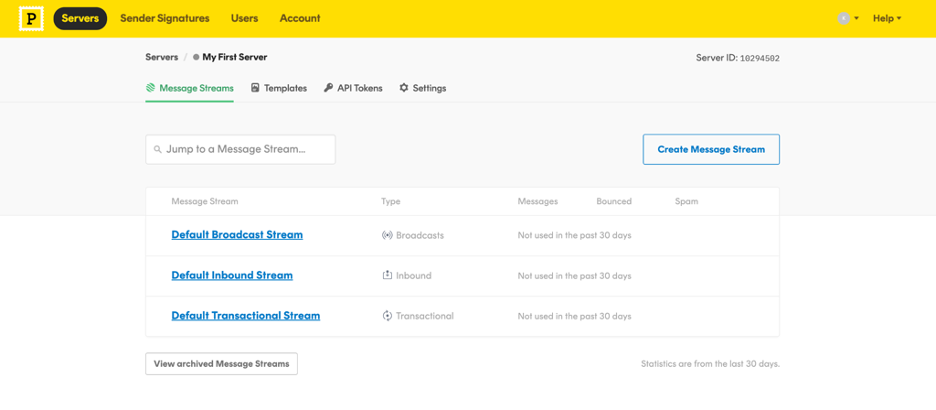Open the Account menu item
This screenshot has width=936, height=410.
click(x=300, y=18)
